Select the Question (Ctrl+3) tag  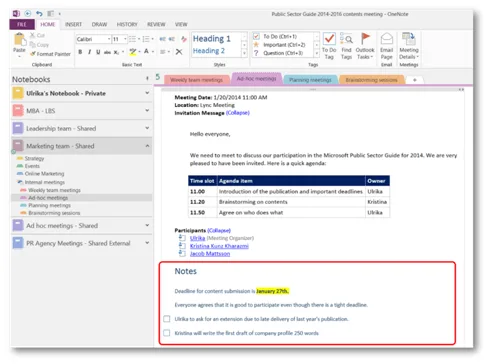[279, 53]
